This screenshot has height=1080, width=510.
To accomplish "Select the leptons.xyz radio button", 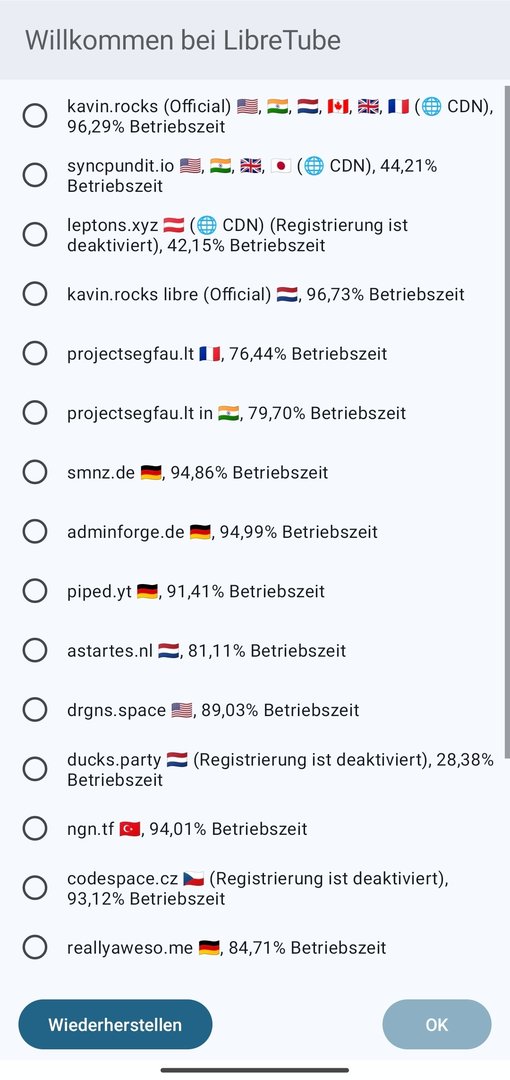I will point(34,235).
